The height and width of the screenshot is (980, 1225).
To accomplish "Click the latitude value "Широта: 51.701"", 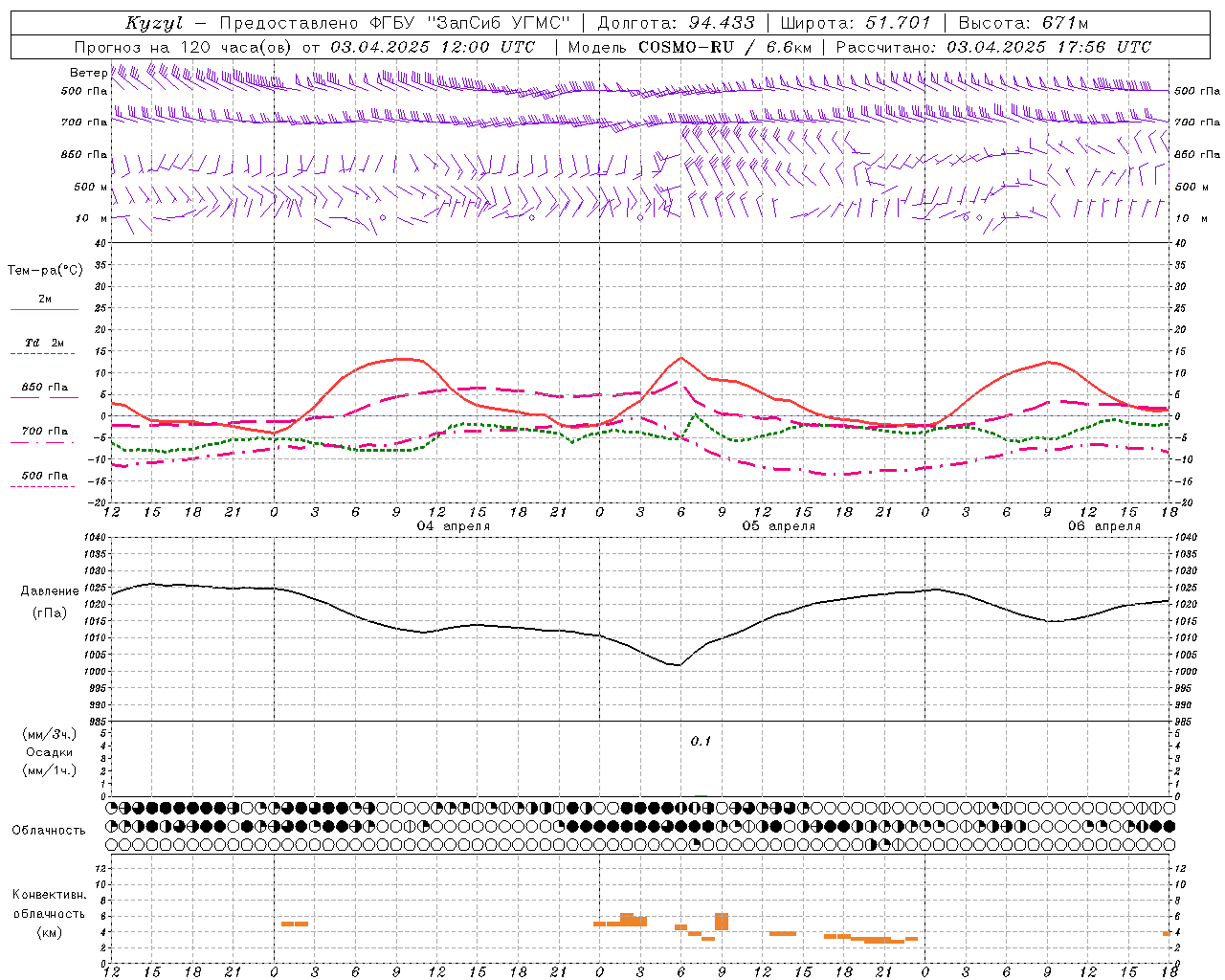I will [856, 23].
